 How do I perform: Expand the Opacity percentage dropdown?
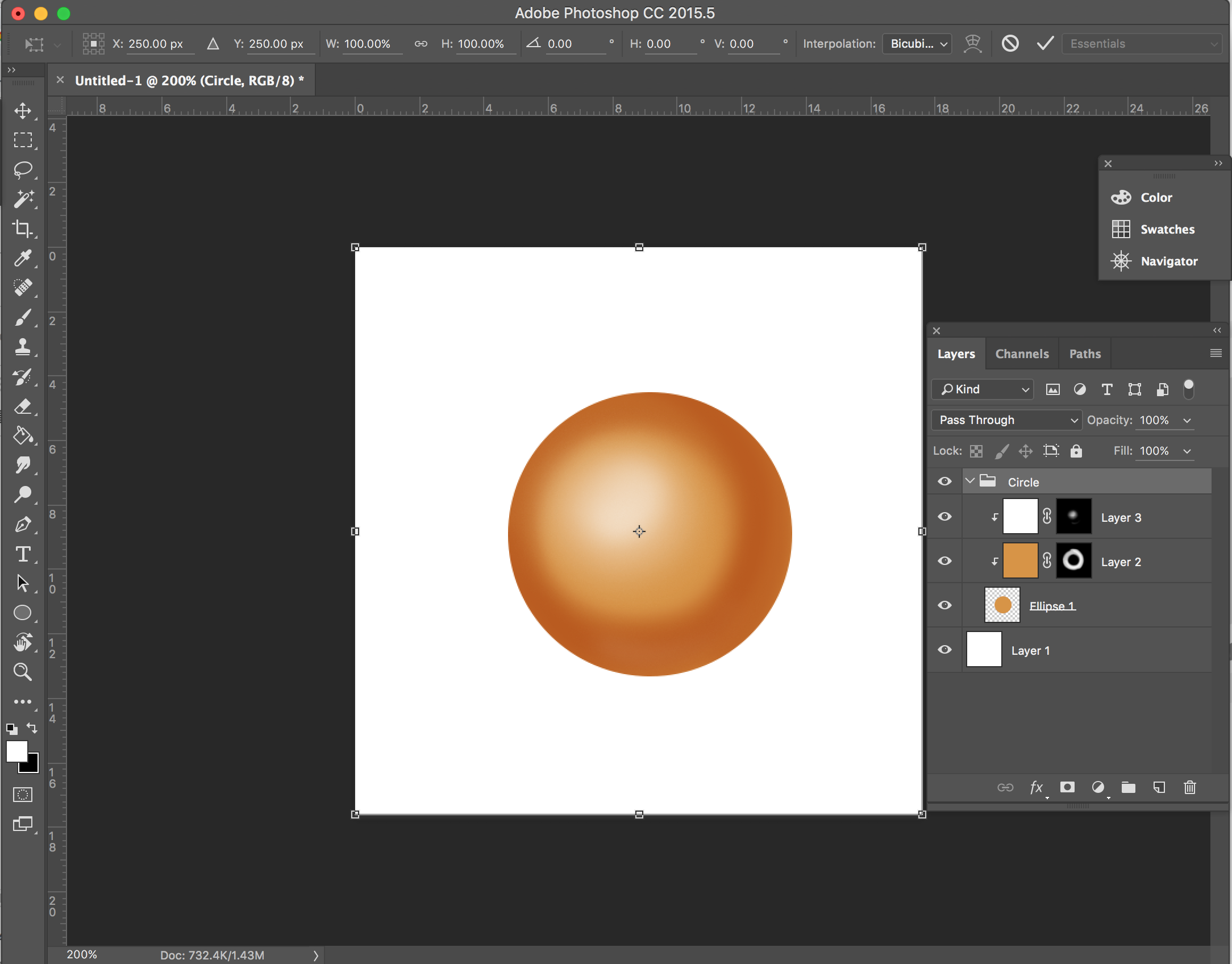[1191, 420]
